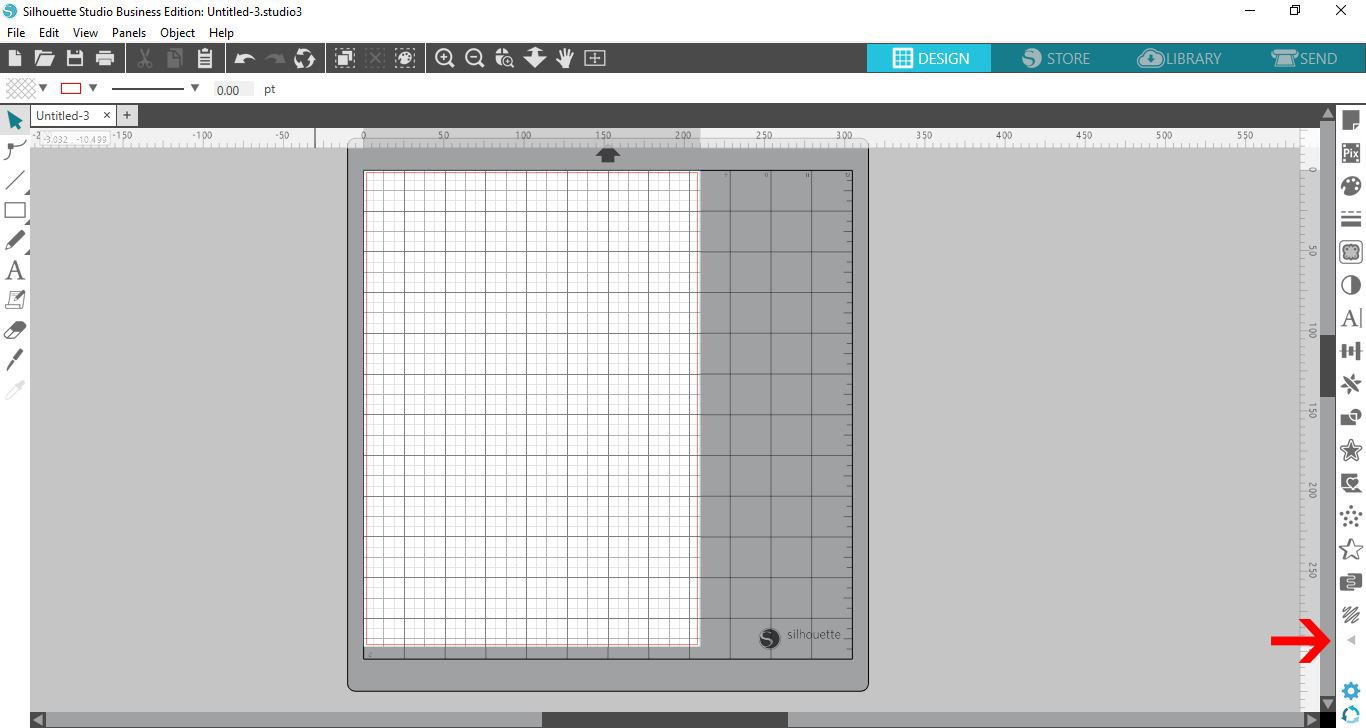Screen dimensions: 1366x728
Task: Close the Untitled-3 document tab
Action: (x=107, y=116)
